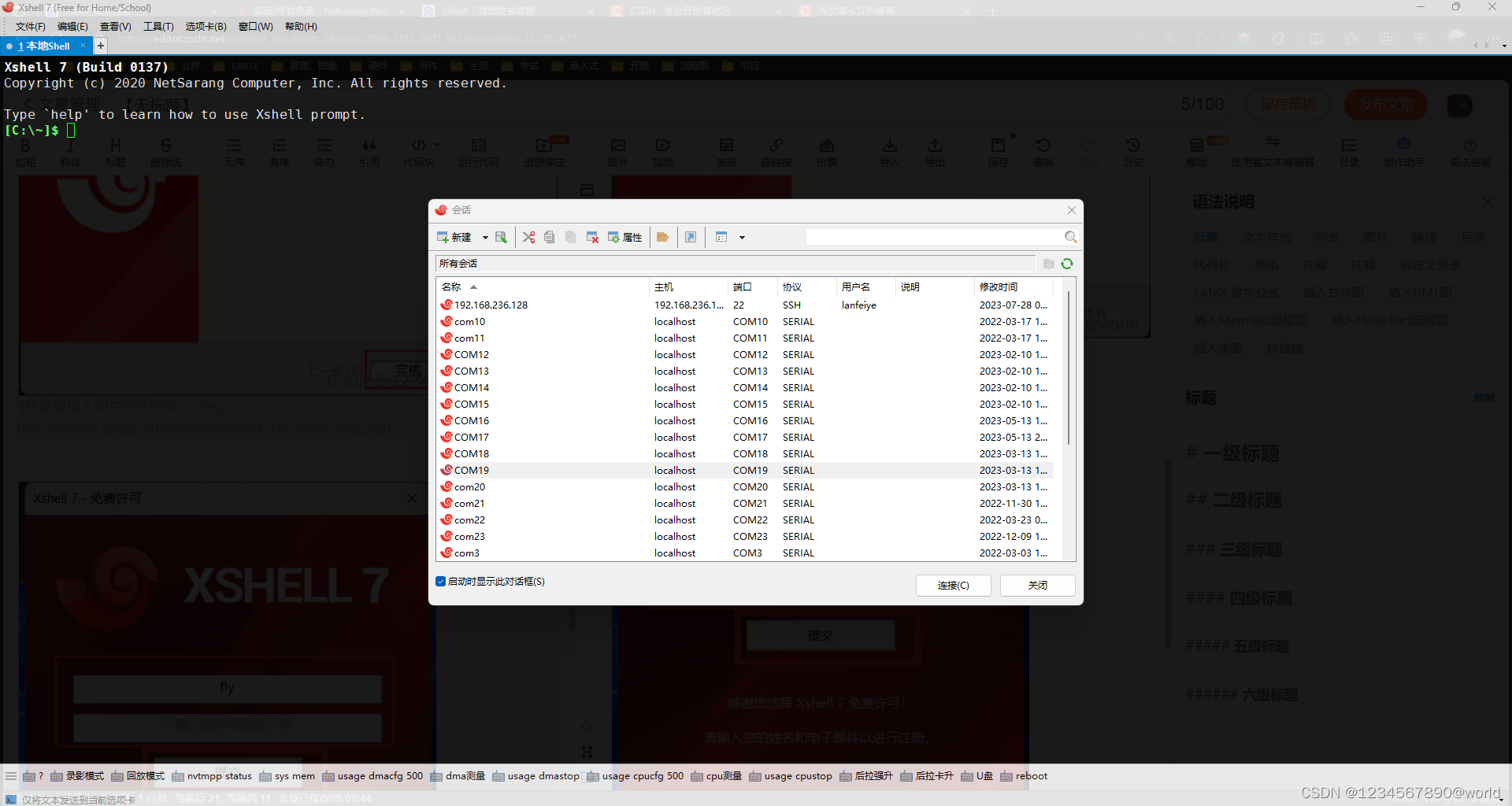Click the search field in sessions dialog
The image size is (1512, 806).
(x=934, y=237)
